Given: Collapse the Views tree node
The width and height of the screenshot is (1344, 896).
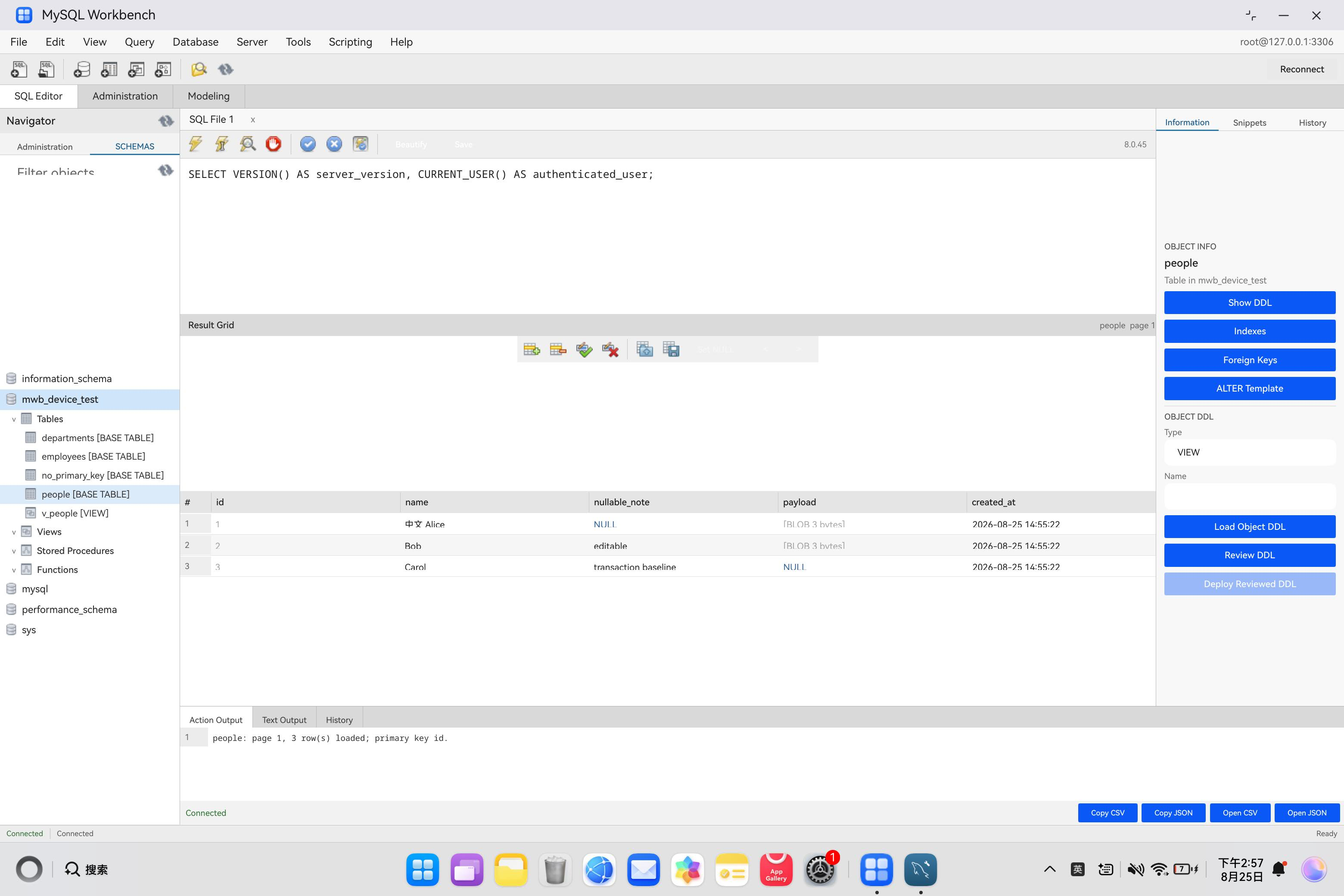Looking at the screenshot, I should pyautogui.click(x=14, y=532).
